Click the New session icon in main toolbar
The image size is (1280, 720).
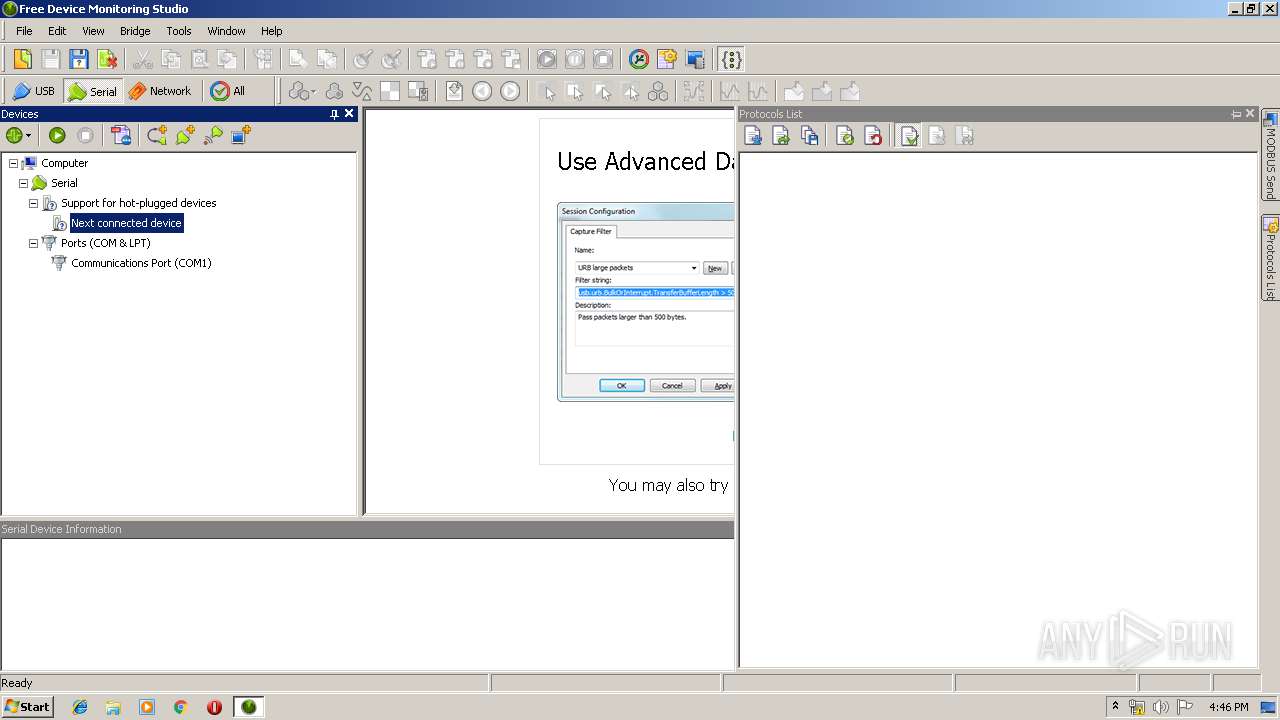click(22, 59)
